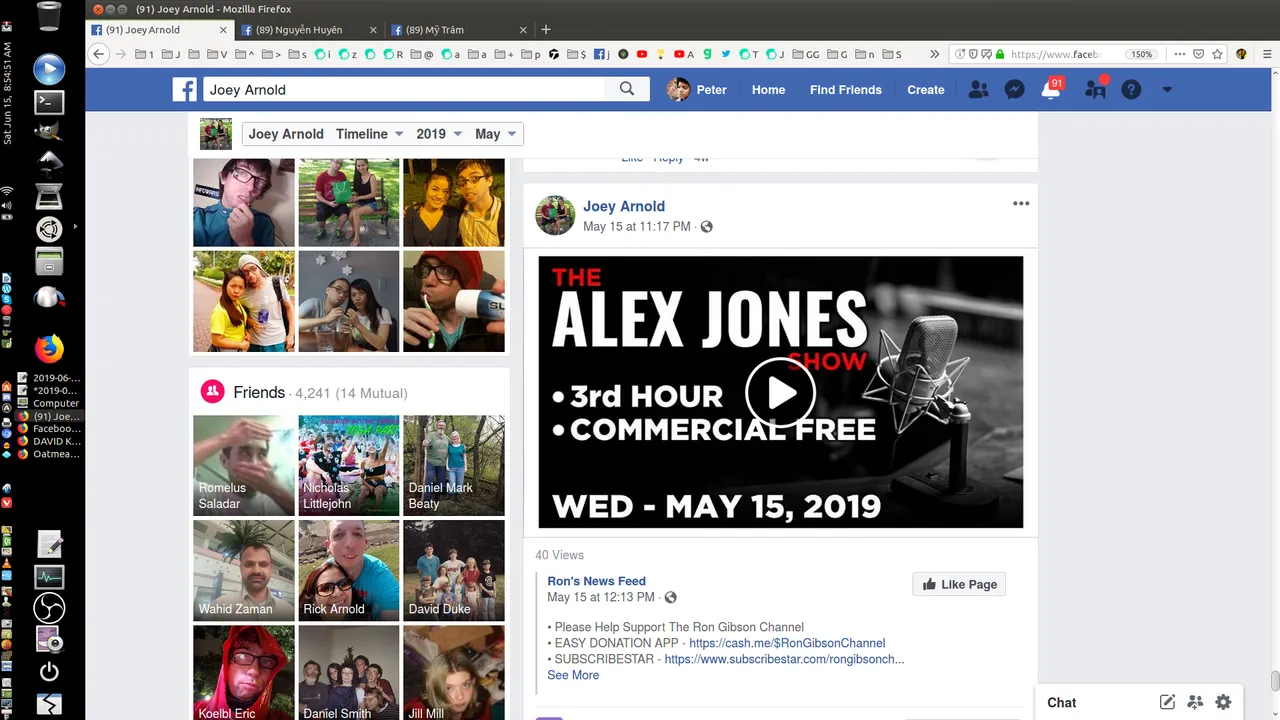Switch to the Mỹ Trâm tab
The image size is (1280, 720).
click(x=458, y=30)
